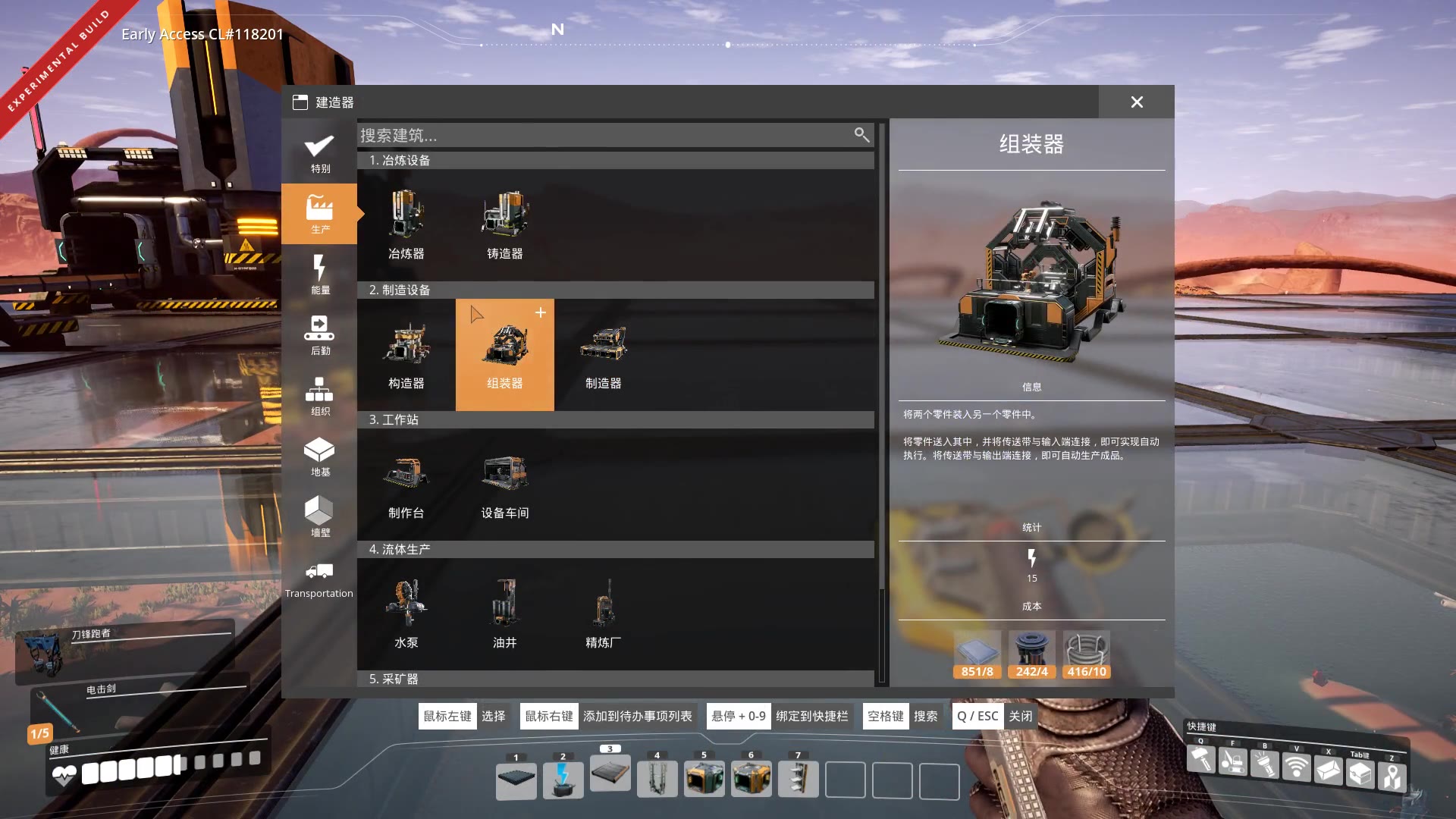The image size is (1456, 819).
Task: Click the 搜索 search hint button
Action: (925, 716)
